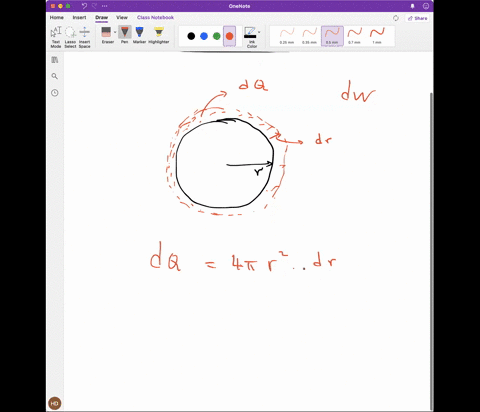Select the Eraser tool

[106, 35]
